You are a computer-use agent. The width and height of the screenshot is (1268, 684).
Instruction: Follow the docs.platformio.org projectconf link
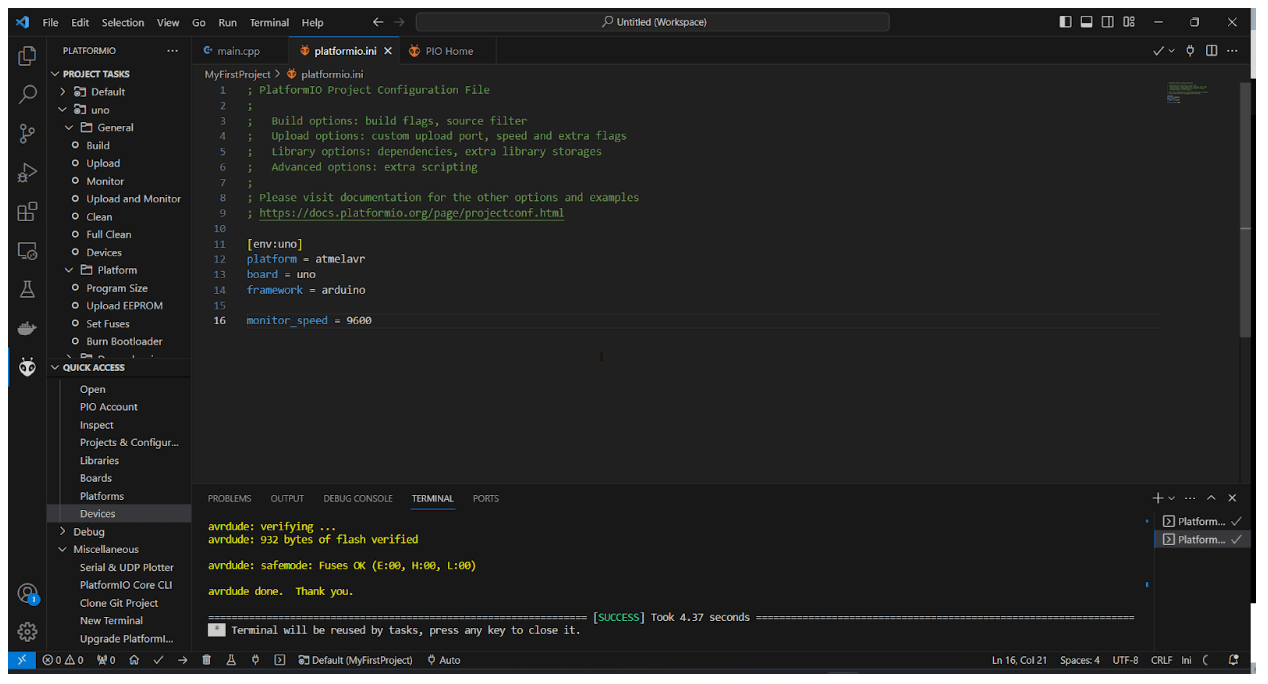[411, 213]
